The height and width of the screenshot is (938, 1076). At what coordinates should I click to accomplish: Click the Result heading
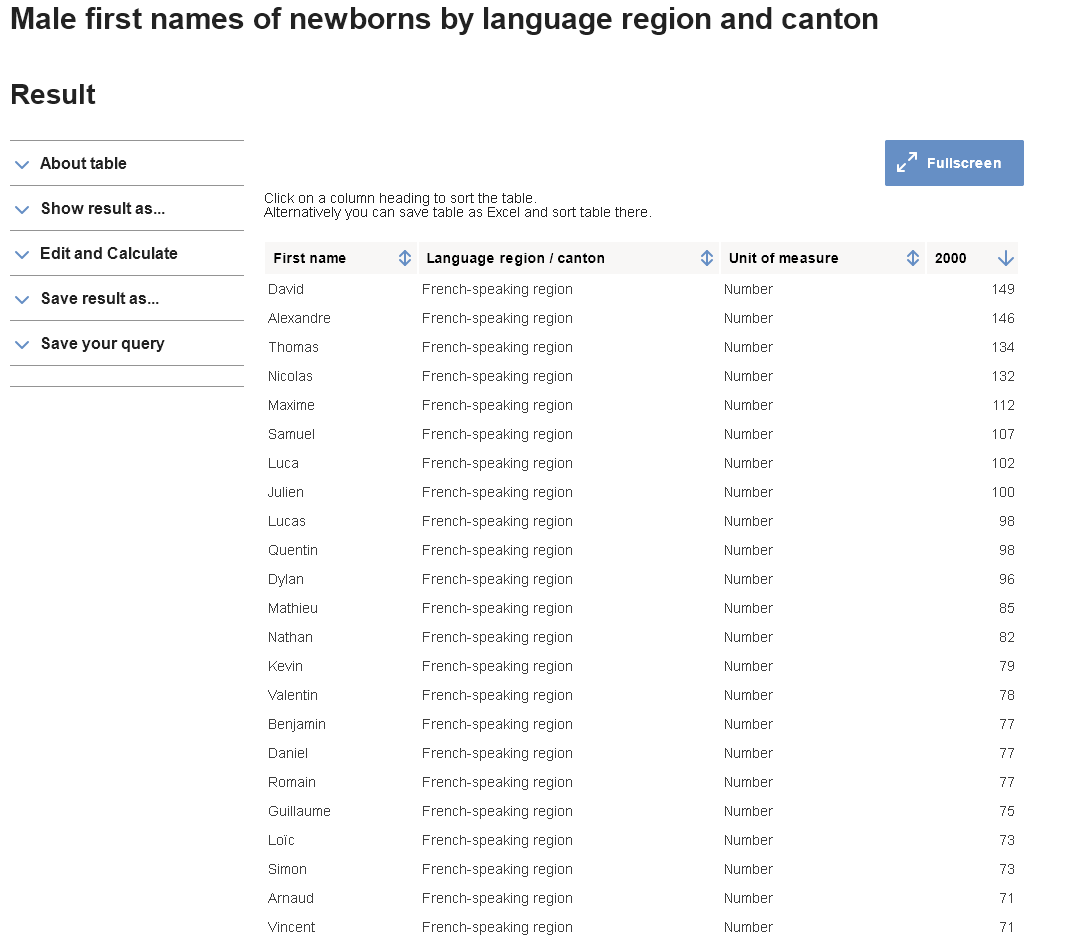(53, 95)
